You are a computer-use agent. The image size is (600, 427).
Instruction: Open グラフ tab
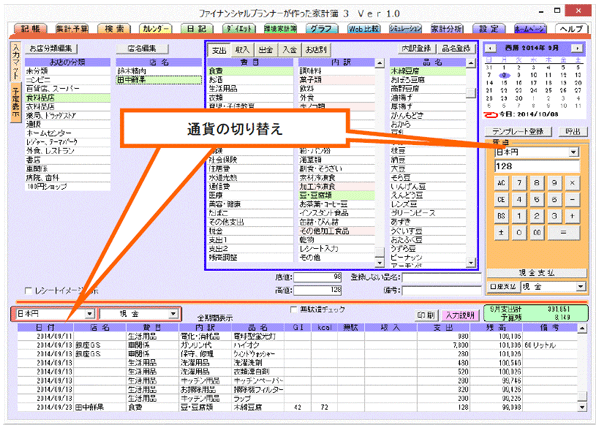pyautogui.click(x=322, y=29)
